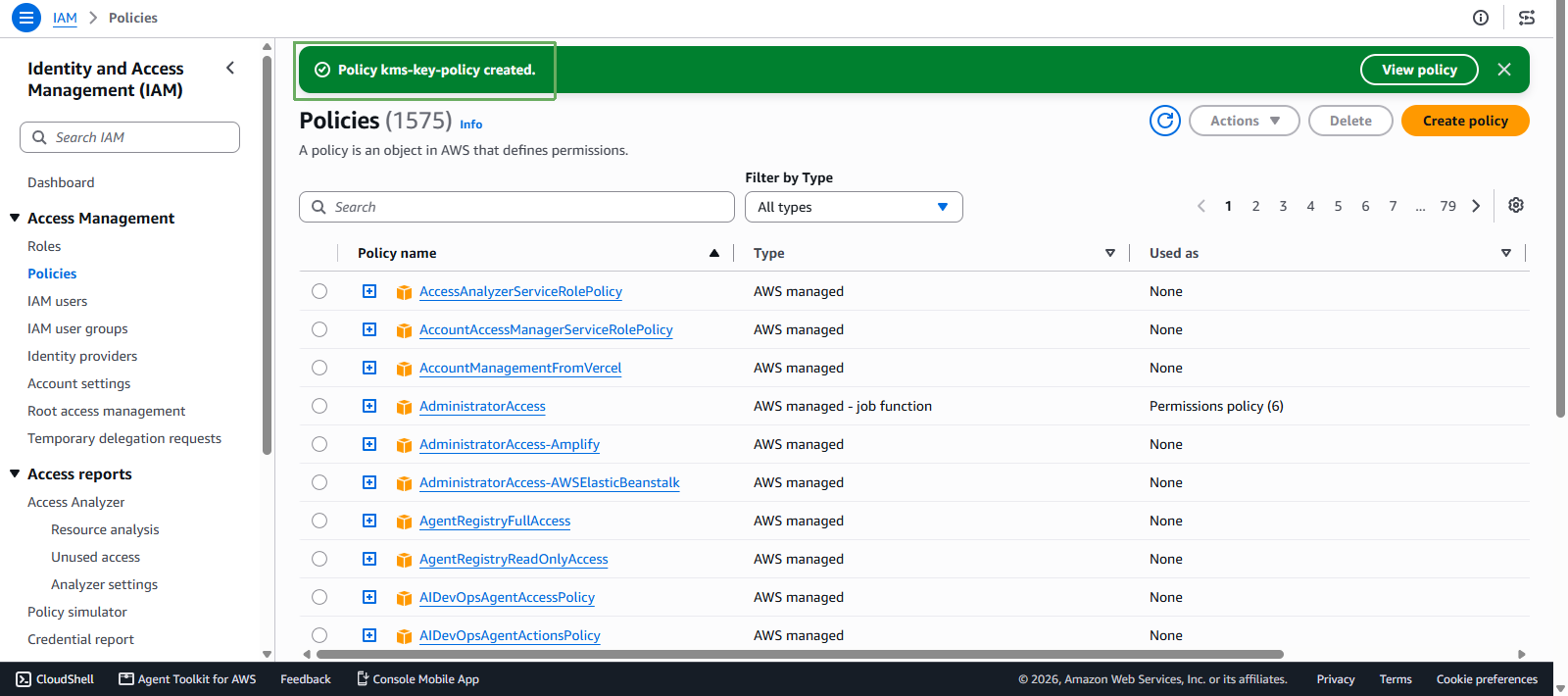Screen dimensions: 1568x696
Task: Open Roles in the sidebar
Action: tap(44, 246)
